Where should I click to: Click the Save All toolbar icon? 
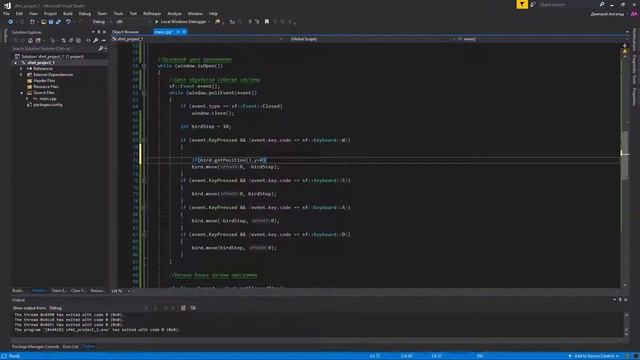[58, 22]
